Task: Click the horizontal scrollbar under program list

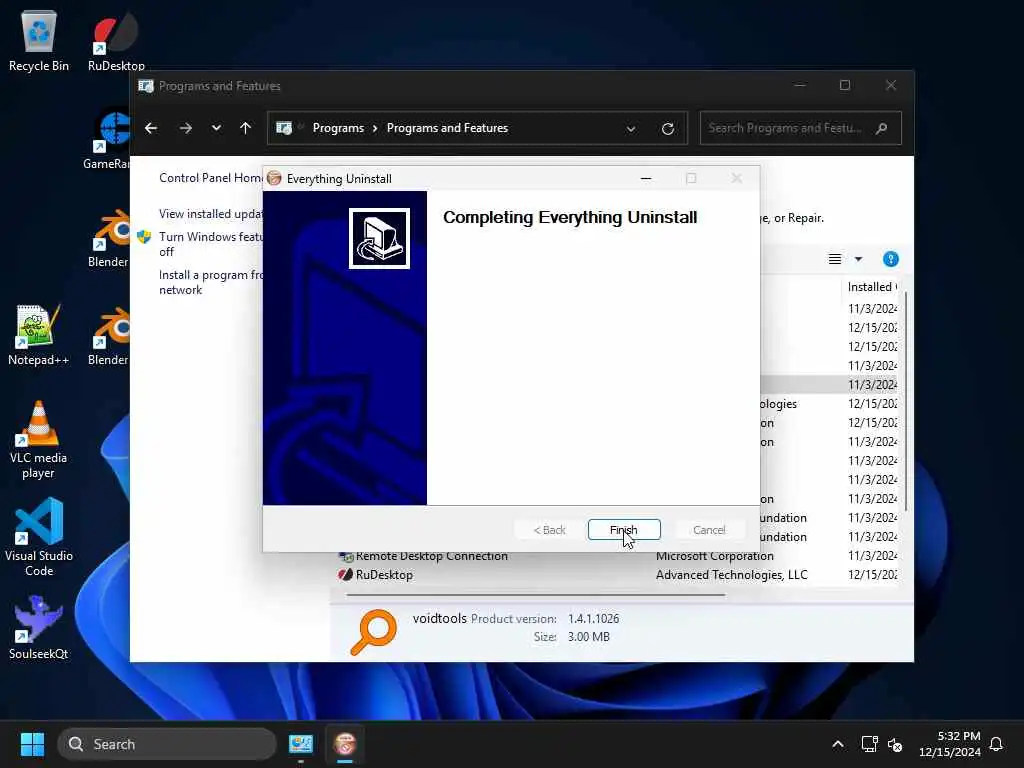Action: 536,595
